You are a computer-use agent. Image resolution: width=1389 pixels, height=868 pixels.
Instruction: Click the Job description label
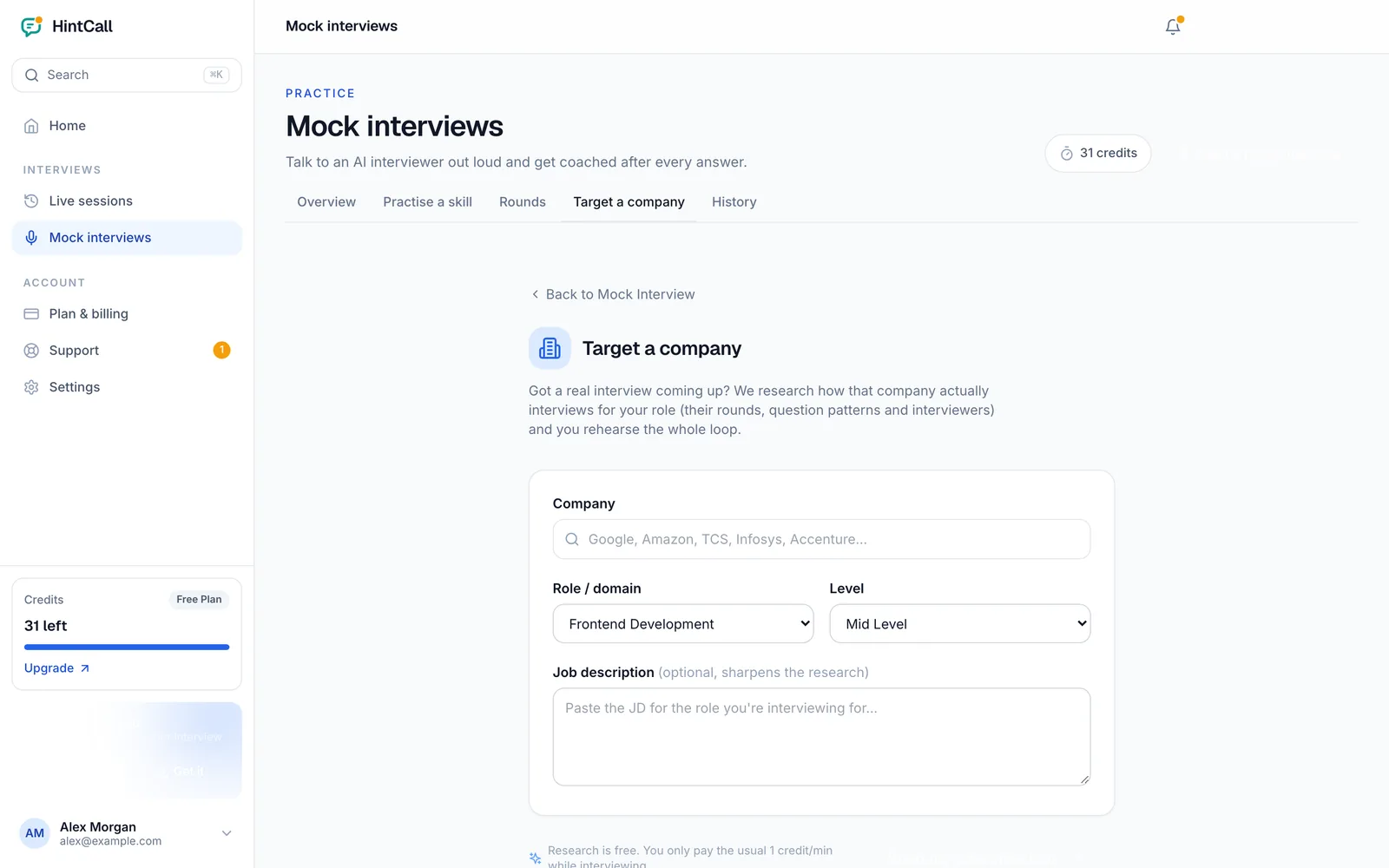tap(603, 673)
